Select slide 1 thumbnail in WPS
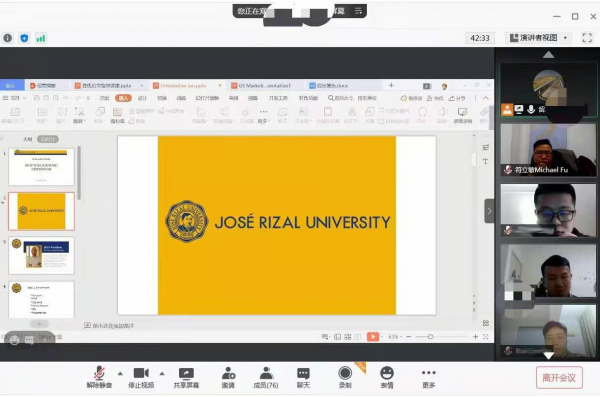Screen dimensions: 600x397 tap(41, 167)
